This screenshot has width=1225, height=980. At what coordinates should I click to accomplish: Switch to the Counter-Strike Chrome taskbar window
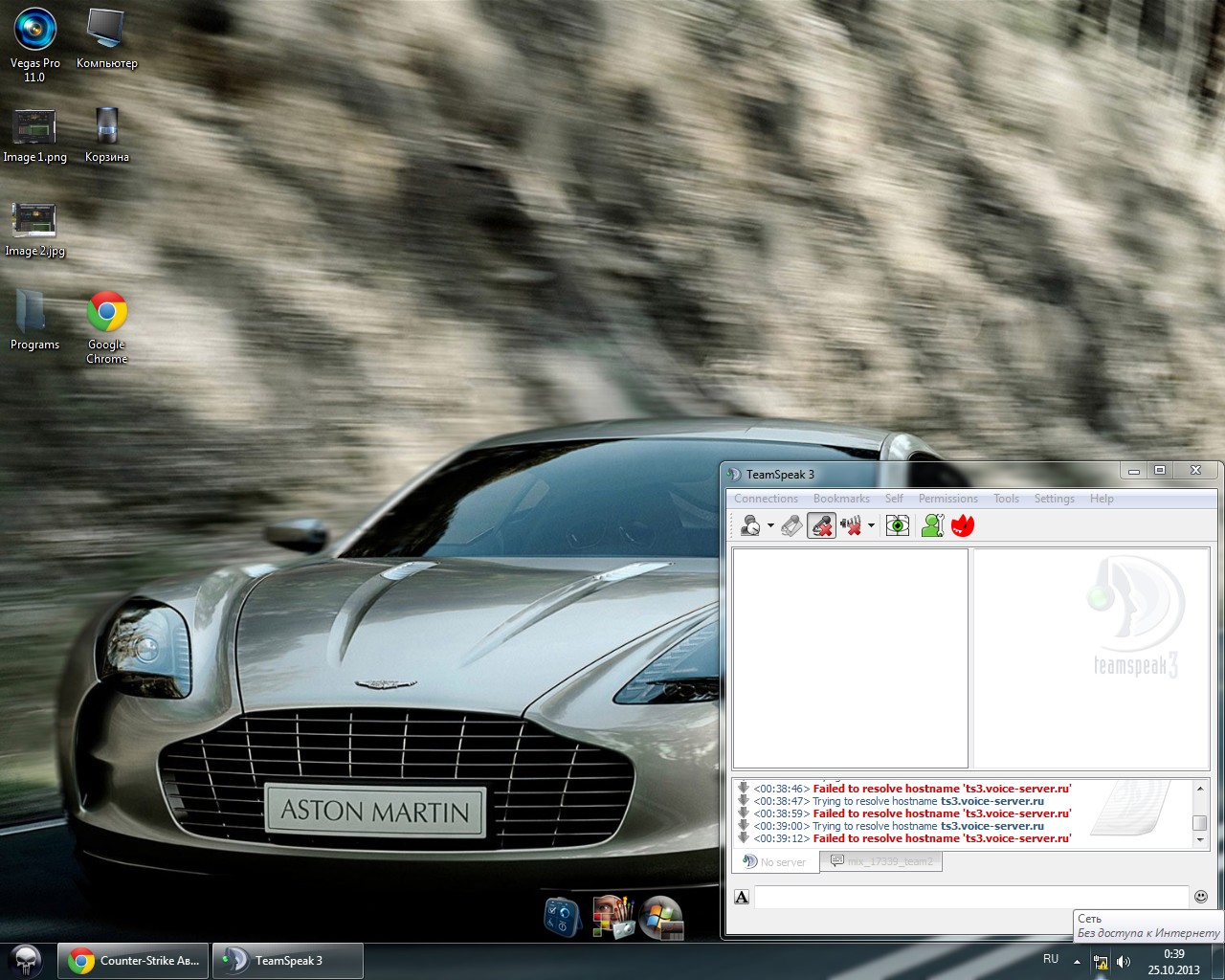click(x=134, y=961)
